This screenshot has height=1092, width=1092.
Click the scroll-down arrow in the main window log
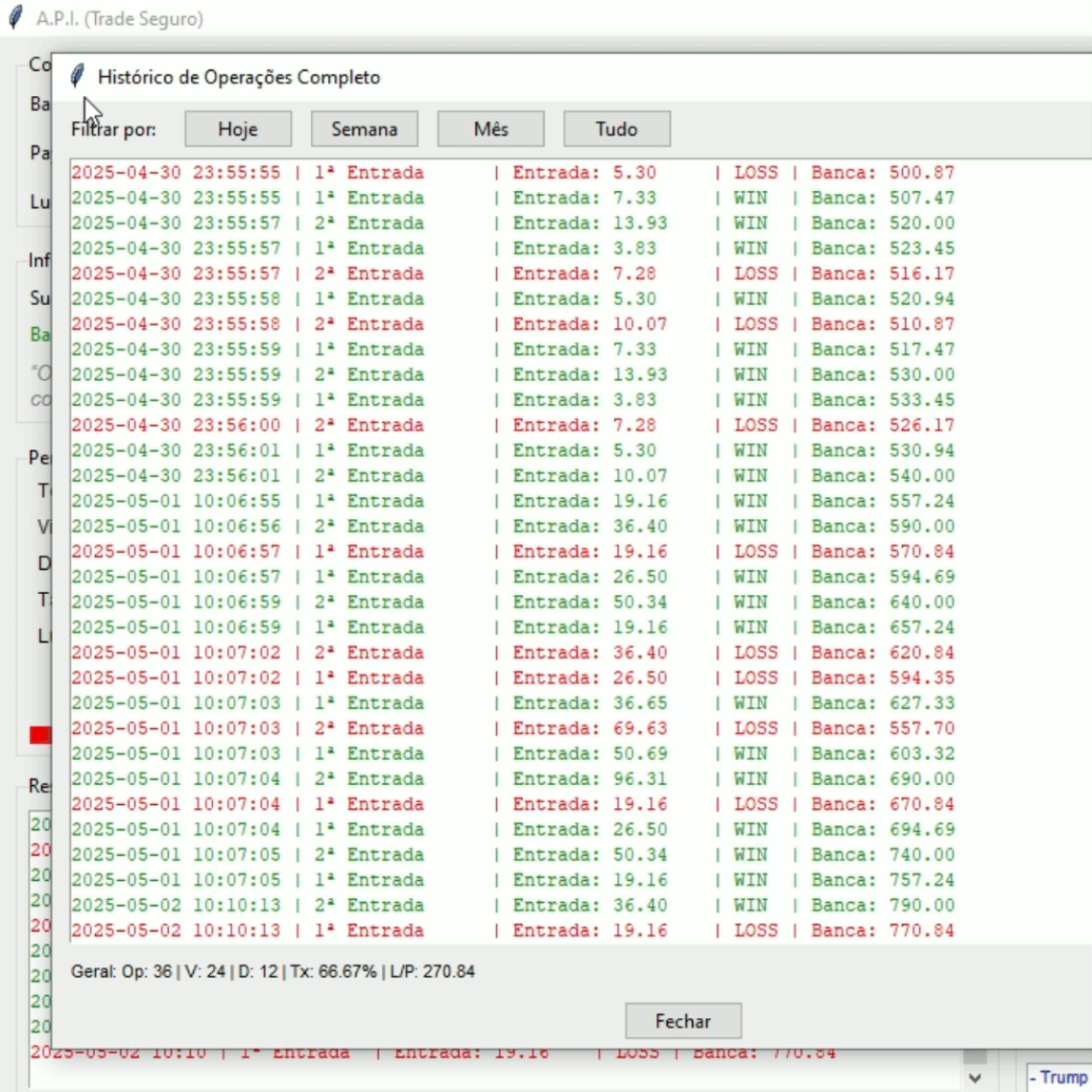click(x=975, y=1078)
